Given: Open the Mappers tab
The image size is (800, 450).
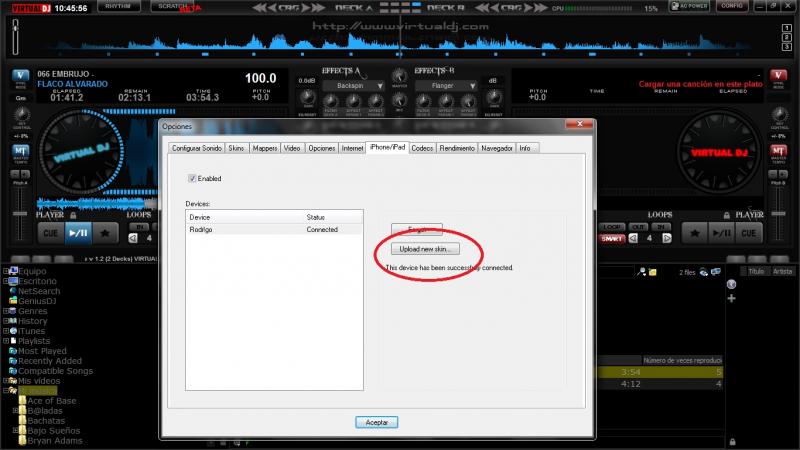Looking at the screenshot, I should [x=265, y=148].
